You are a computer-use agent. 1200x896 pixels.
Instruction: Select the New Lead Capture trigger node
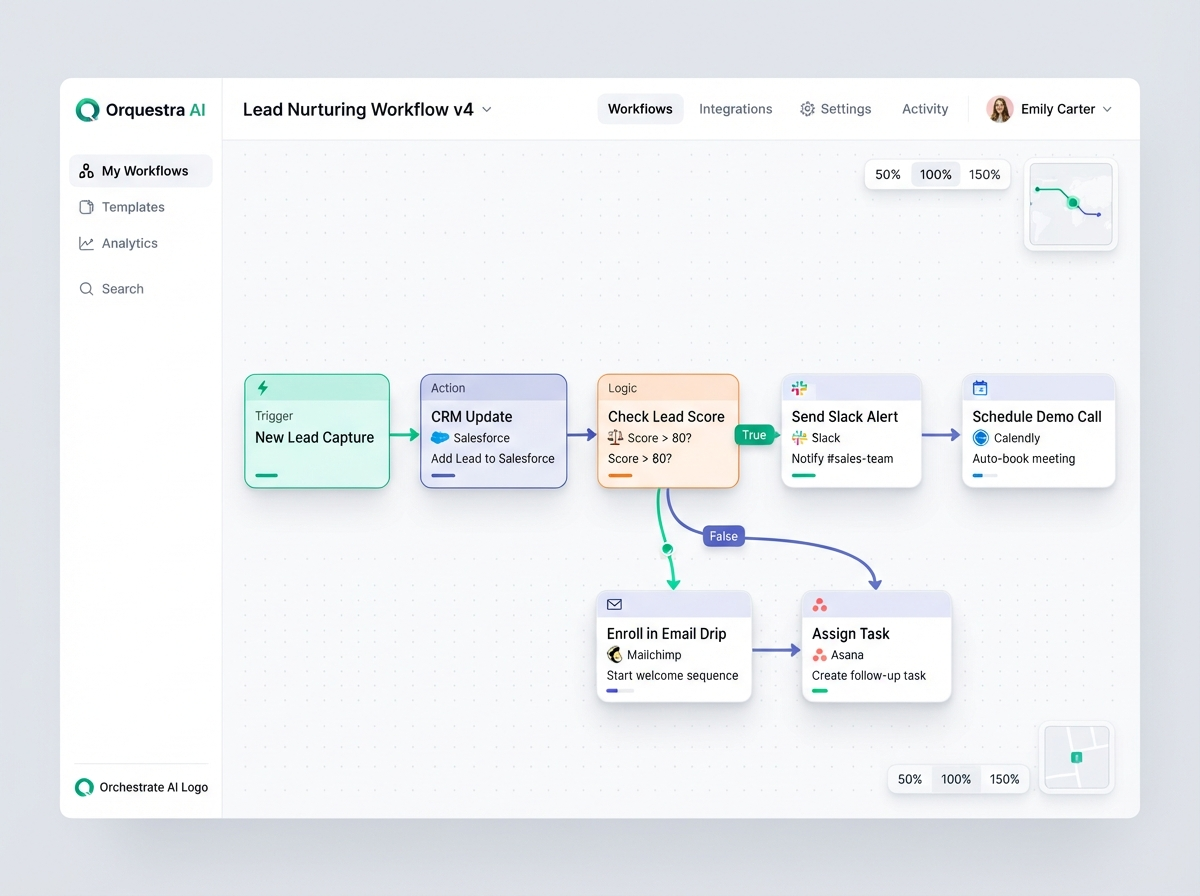tap(317, 431)
